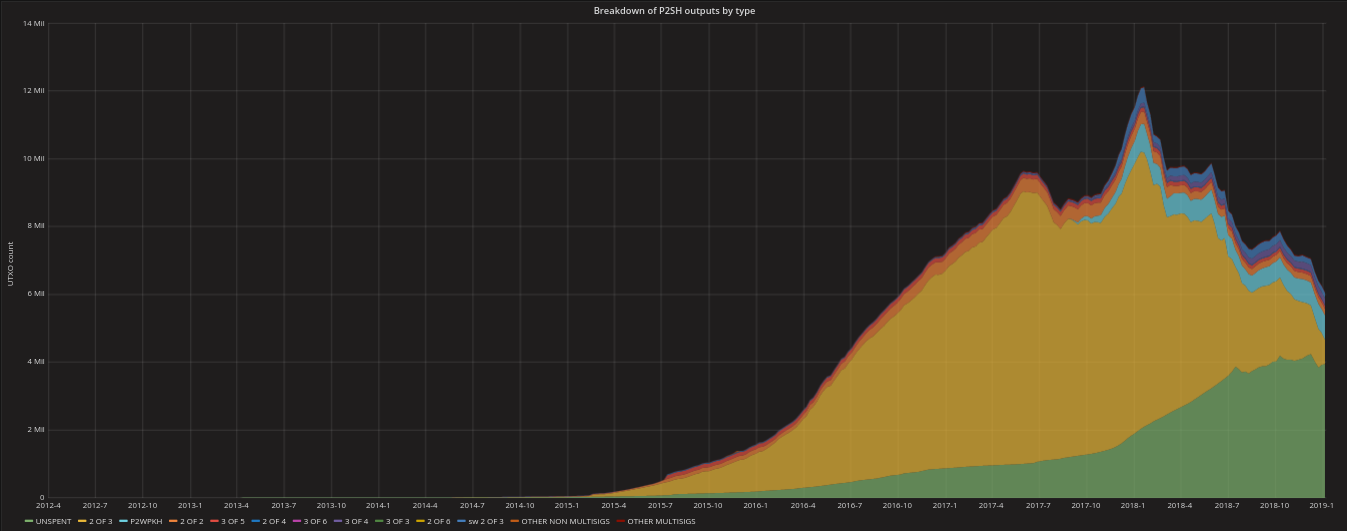
Task: Click the 3 OF 6 legend color line
Action: [297, 521]
